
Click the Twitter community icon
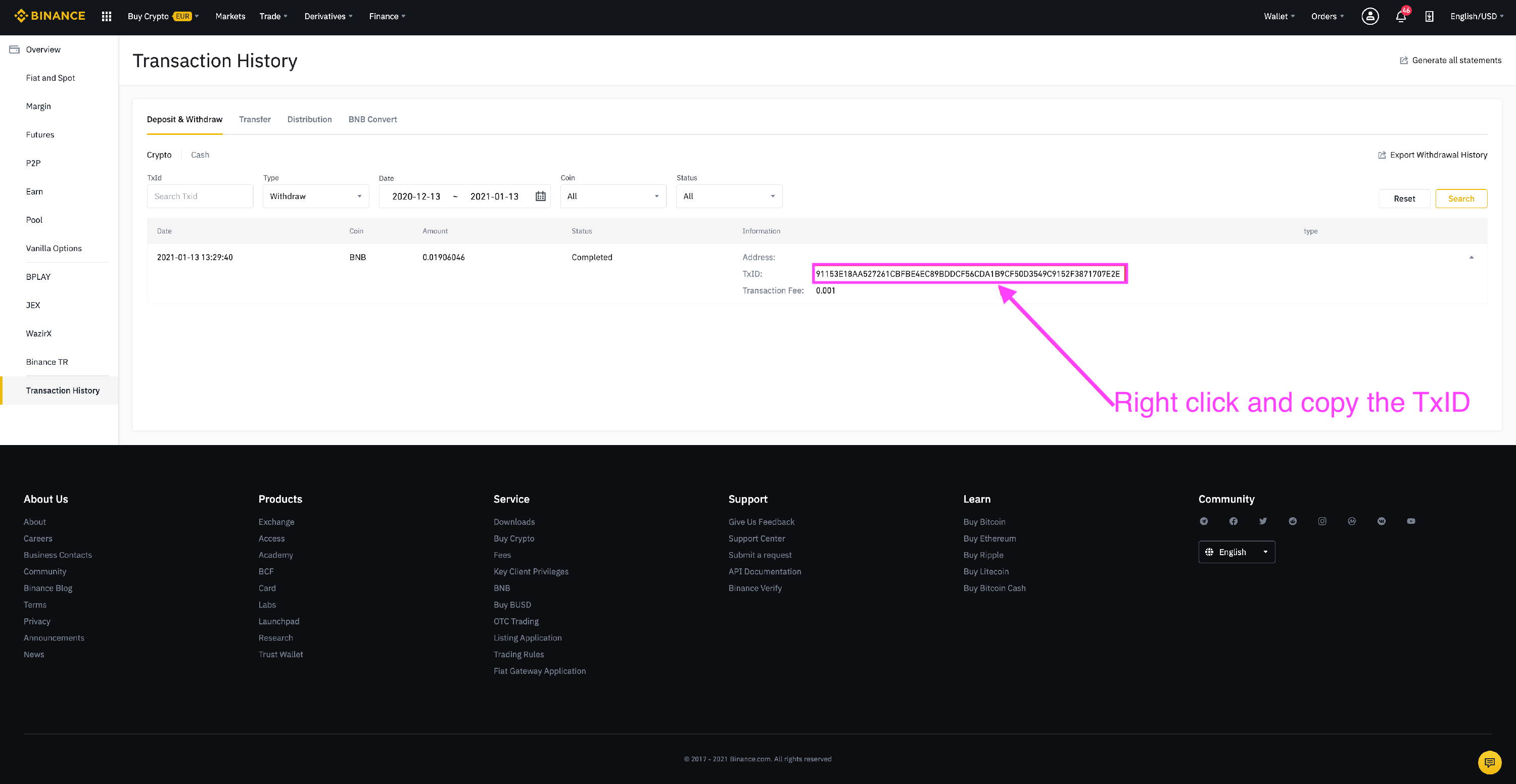1263,521
